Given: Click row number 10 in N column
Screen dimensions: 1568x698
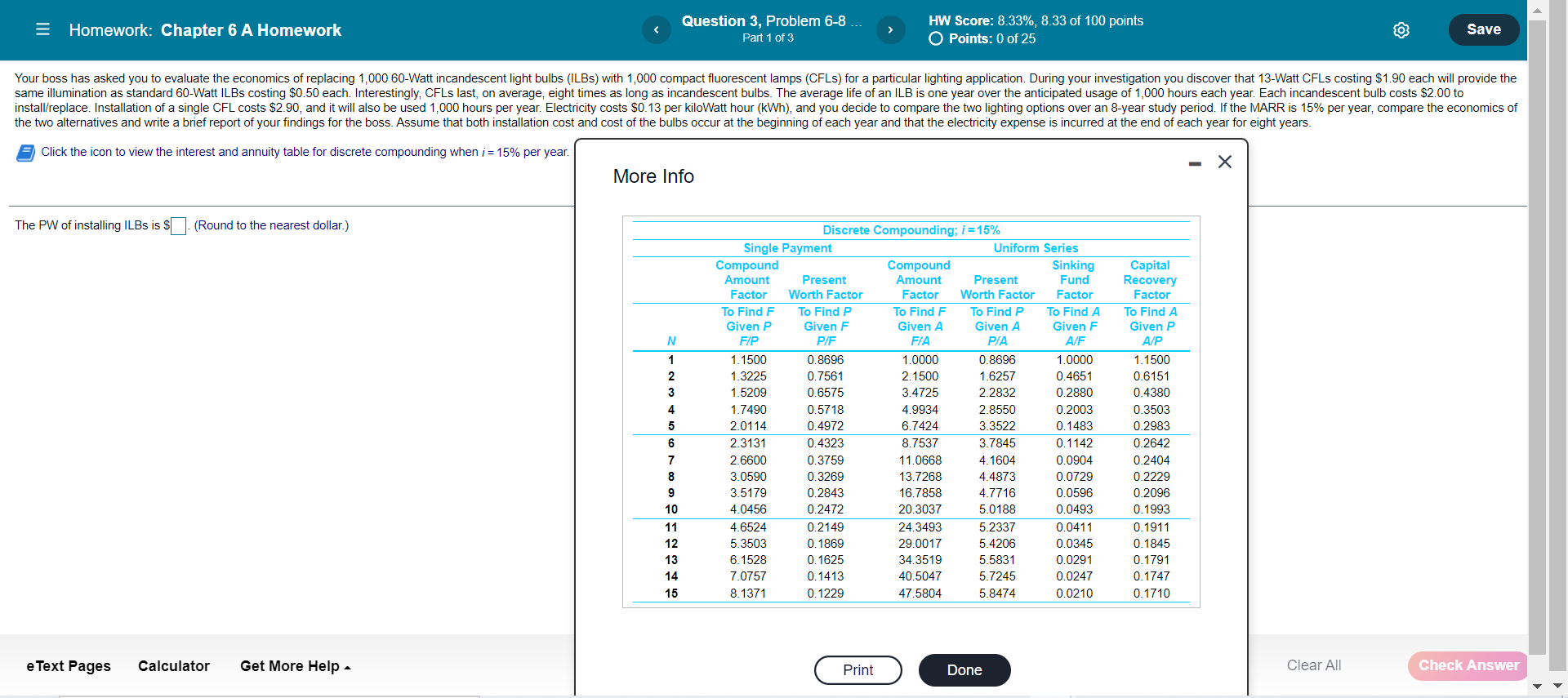Looking at the screenshot, I should coord(671,509).
